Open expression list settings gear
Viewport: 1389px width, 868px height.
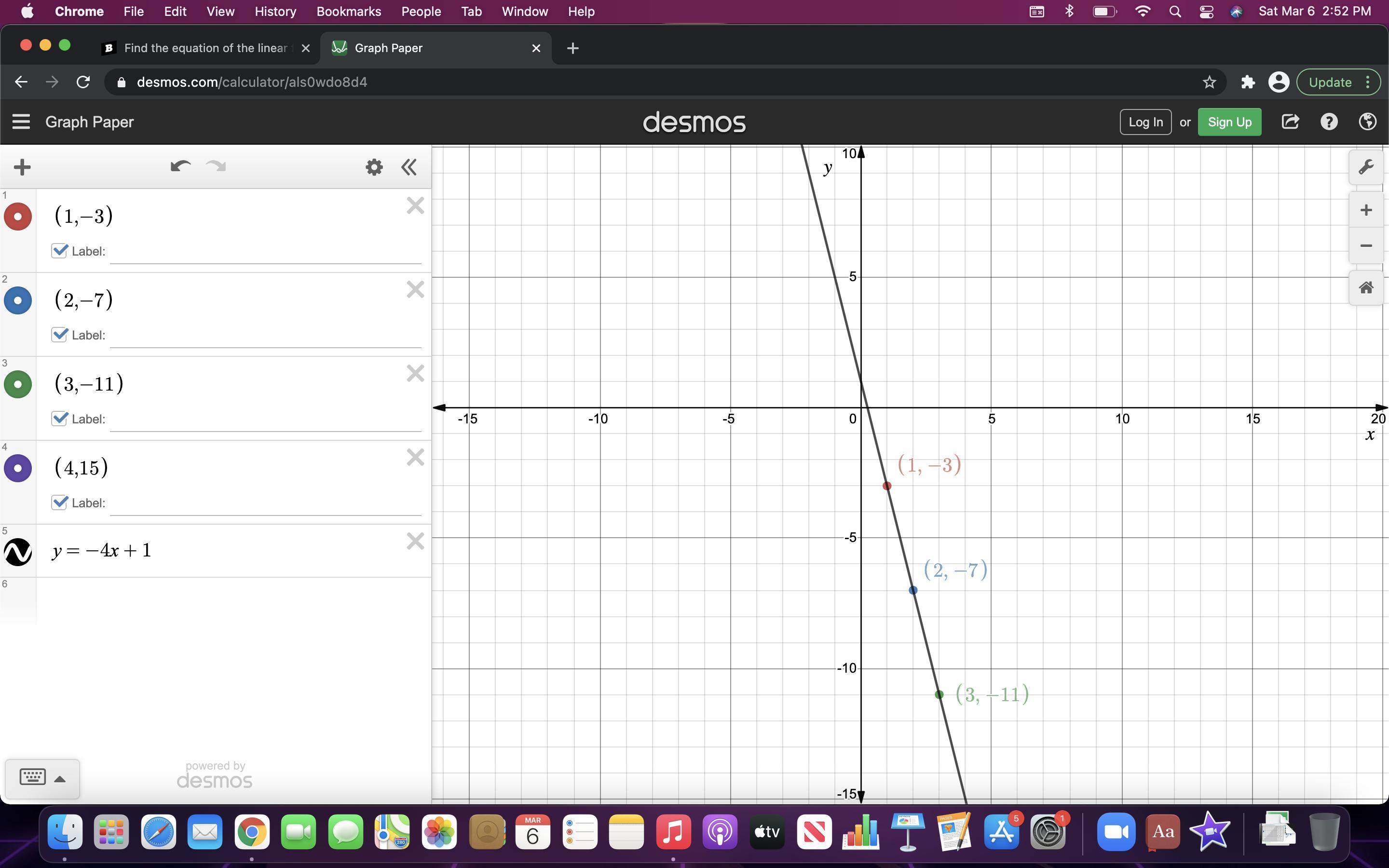tap(374, 167)
